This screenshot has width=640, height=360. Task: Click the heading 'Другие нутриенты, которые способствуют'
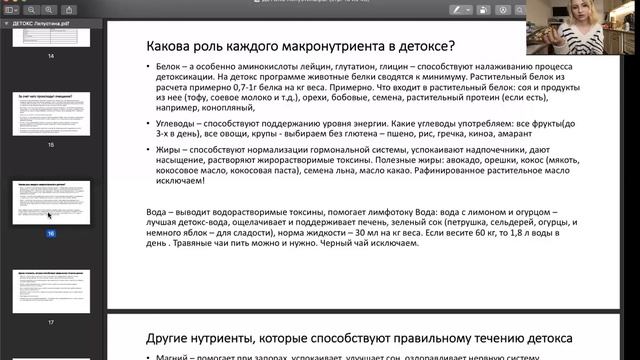359,338
